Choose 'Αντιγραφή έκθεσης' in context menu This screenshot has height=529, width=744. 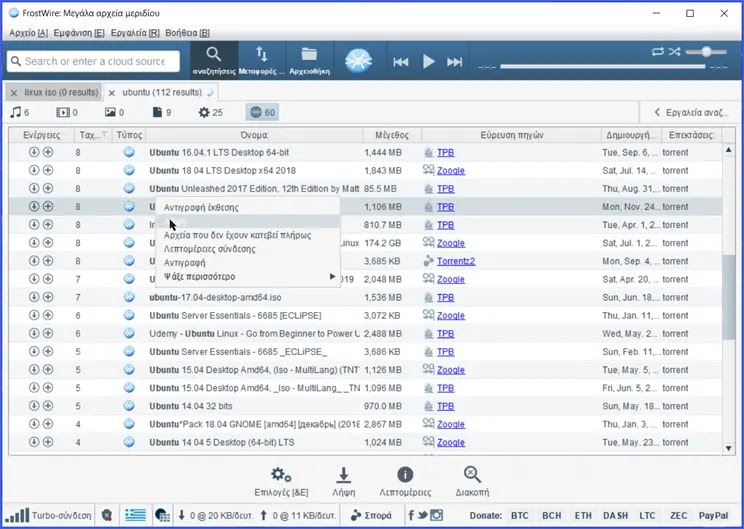point(248,207)
